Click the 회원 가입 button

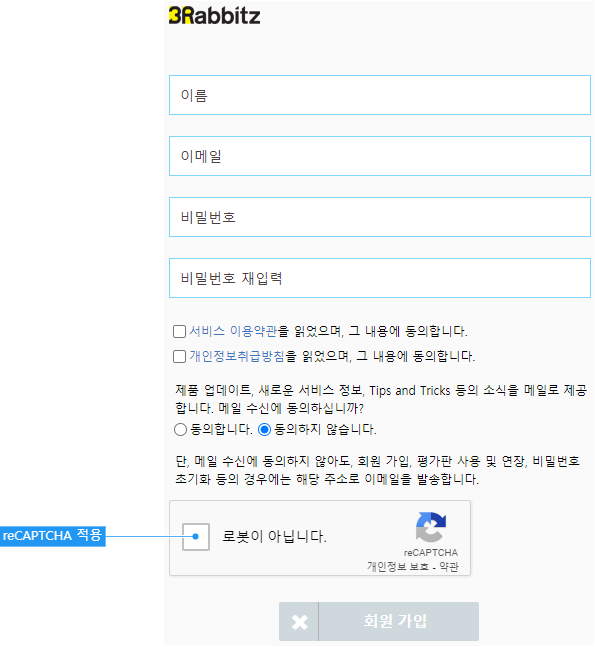[379, 621]
